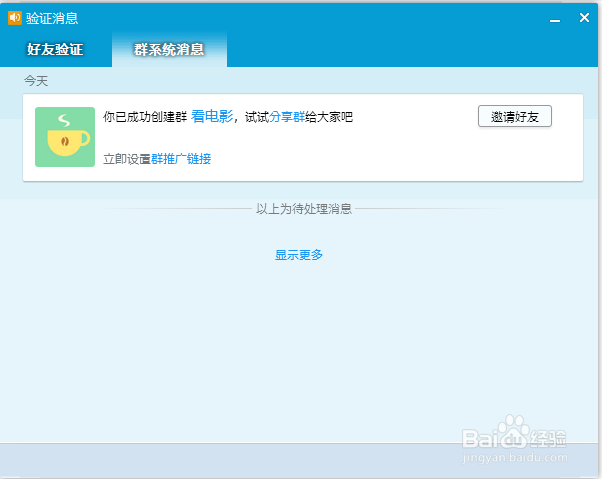This screenshot has height=479, width=602.
Task: Open the 看电影 group link
Action: tap(212, 116)
